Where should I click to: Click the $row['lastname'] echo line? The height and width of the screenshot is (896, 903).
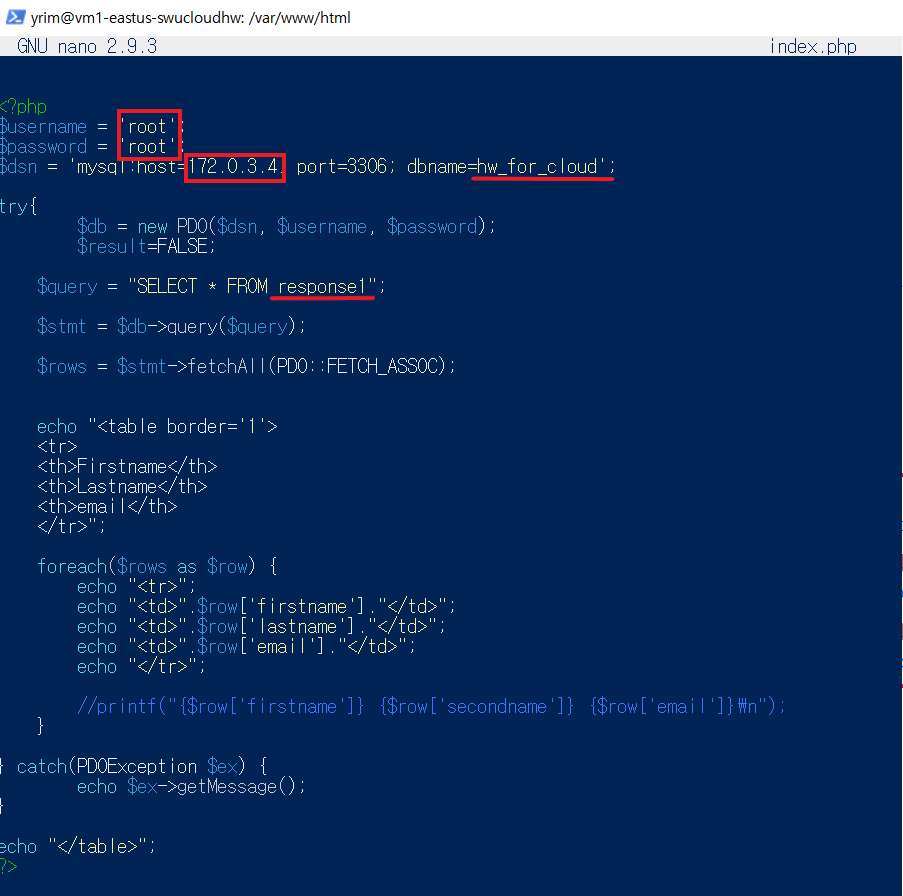point(261,627)
